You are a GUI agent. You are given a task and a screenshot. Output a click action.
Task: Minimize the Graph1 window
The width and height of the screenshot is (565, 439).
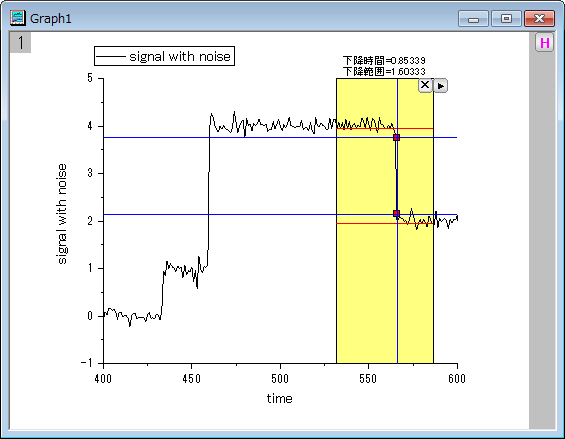tap(473, 19)
